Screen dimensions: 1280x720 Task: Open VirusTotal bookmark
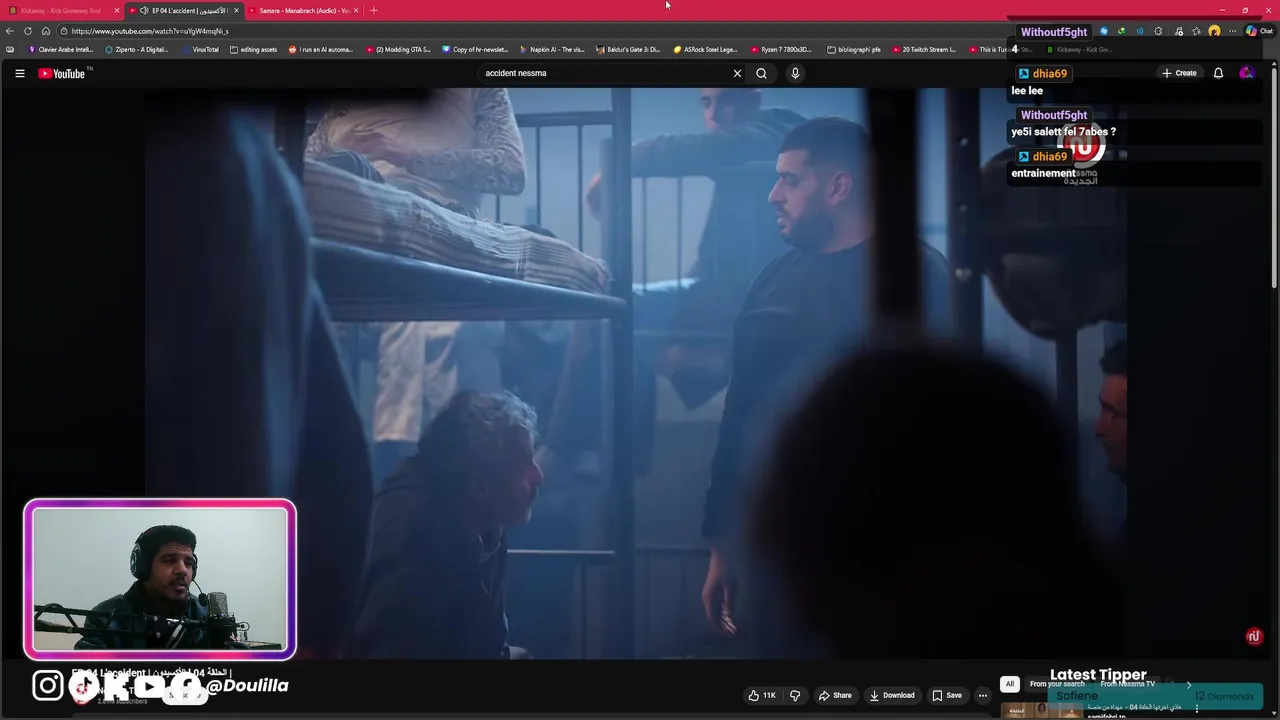(x=200, y=49)
